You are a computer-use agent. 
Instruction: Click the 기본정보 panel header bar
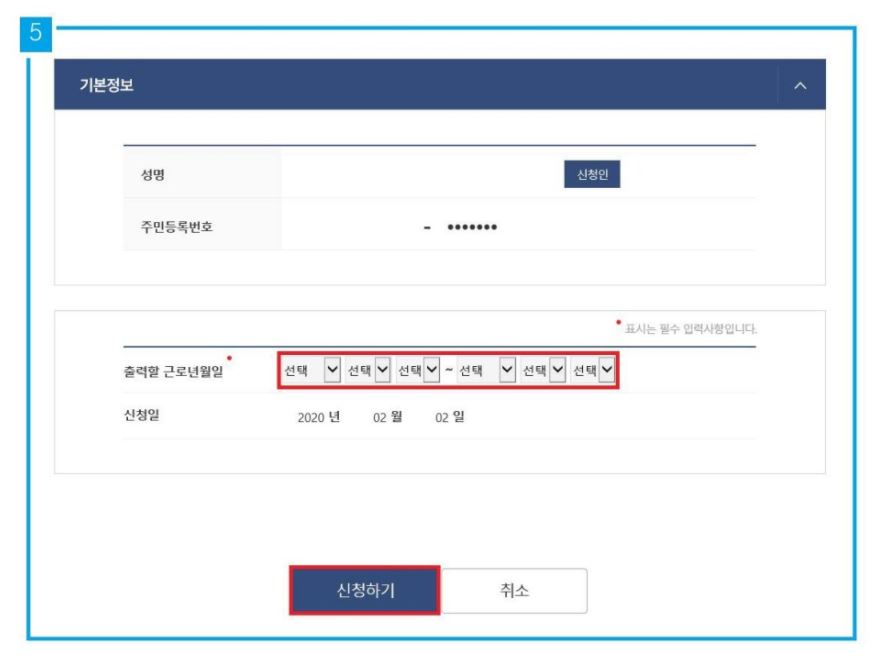click(x=400, y=87)
